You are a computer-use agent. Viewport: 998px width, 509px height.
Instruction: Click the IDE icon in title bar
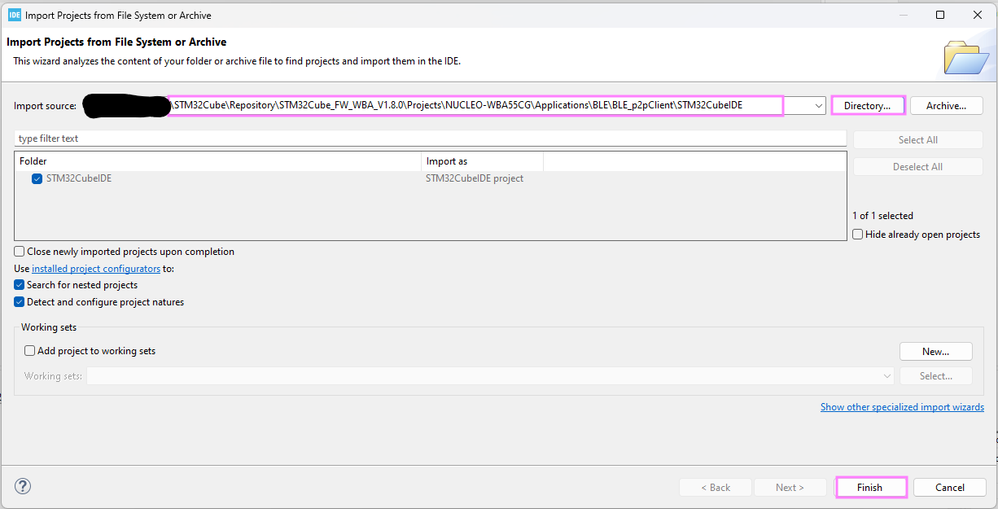15,15
